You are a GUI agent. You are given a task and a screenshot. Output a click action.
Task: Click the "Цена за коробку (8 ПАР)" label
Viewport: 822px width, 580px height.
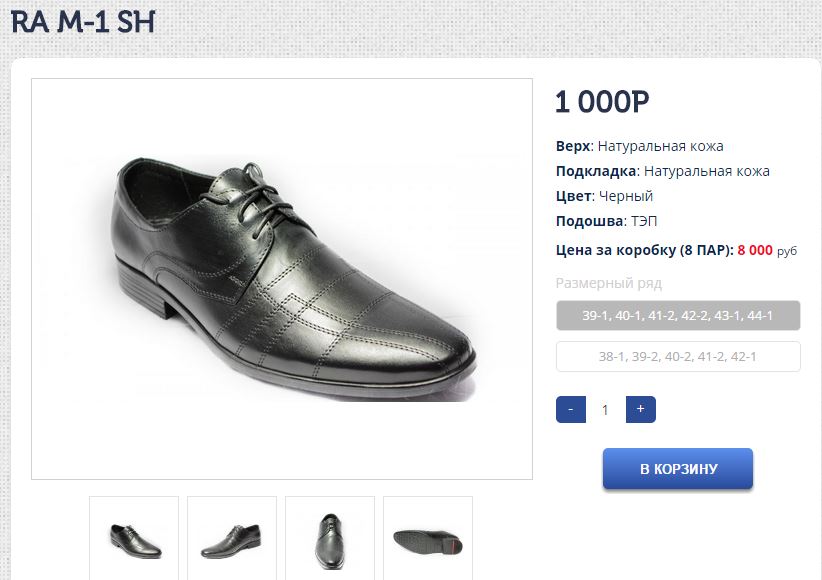coord(644,250)
